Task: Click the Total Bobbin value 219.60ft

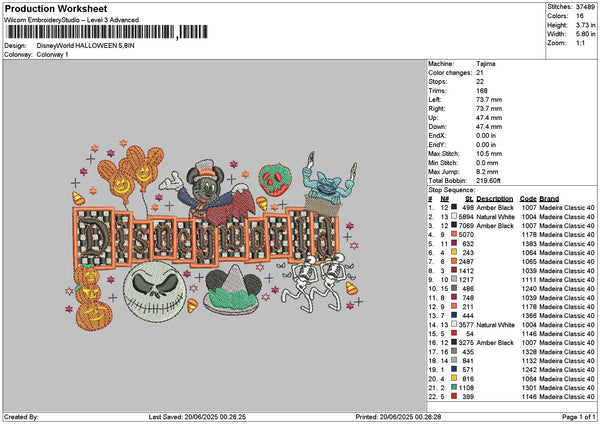Action: coord(488,181)
